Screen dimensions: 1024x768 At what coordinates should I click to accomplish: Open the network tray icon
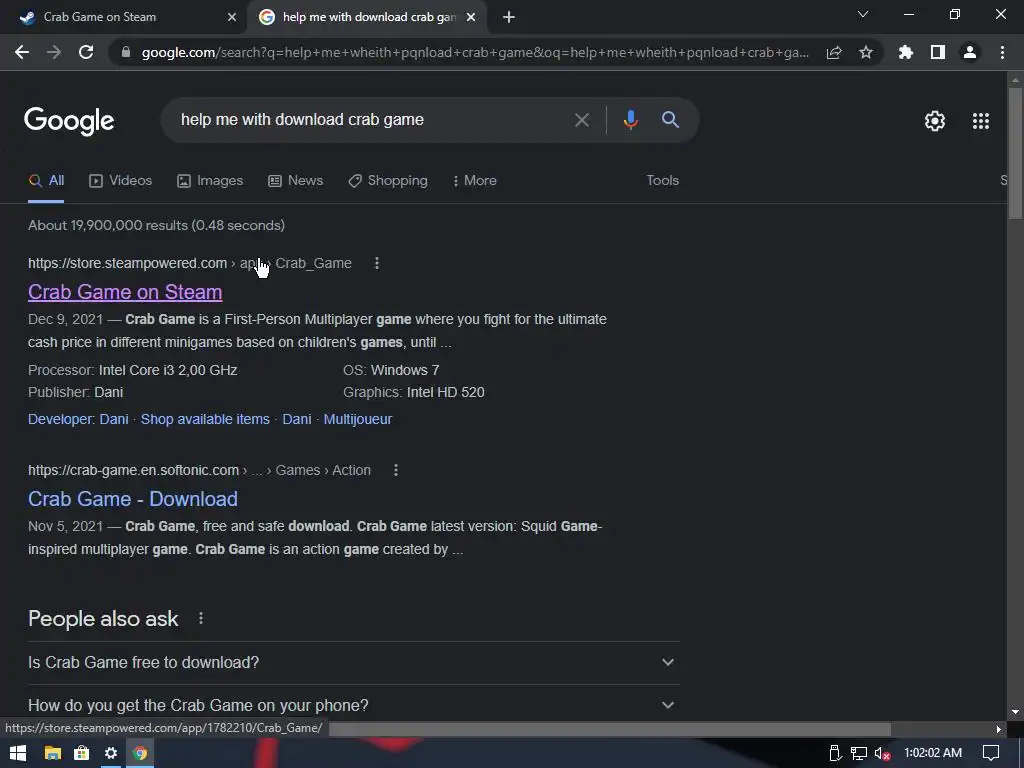coord(859,754)
